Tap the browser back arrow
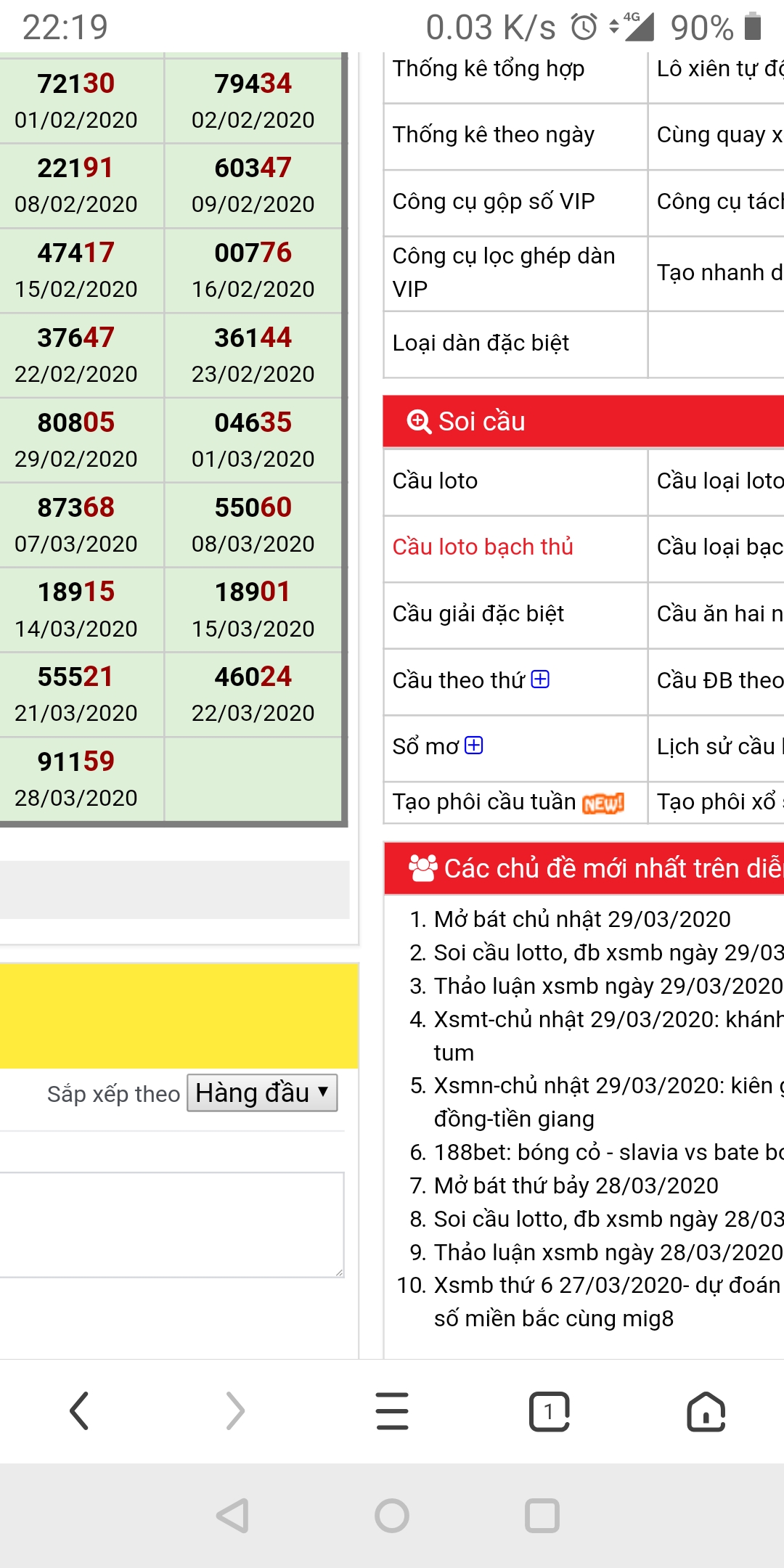784x1568 pixels. (x=79, y=1411)
